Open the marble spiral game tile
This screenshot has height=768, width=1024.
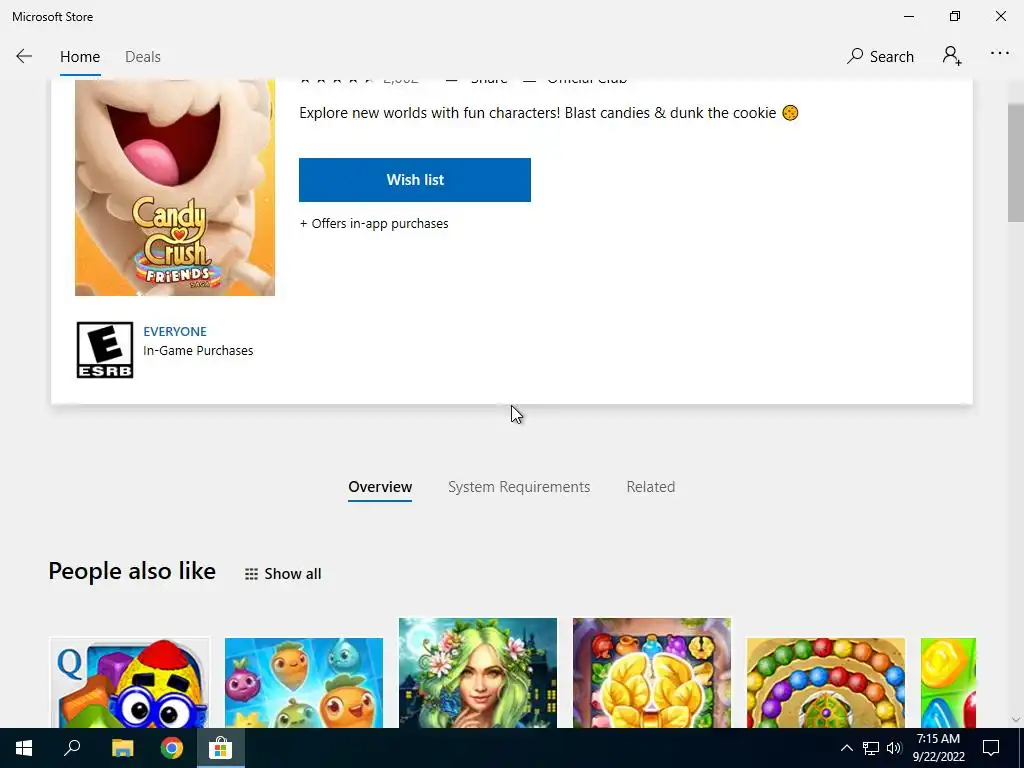825,682
